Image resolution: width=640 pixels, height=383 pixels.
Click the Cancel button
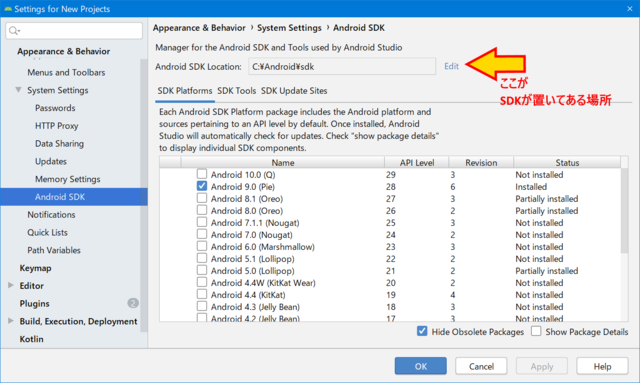(481, 366)
